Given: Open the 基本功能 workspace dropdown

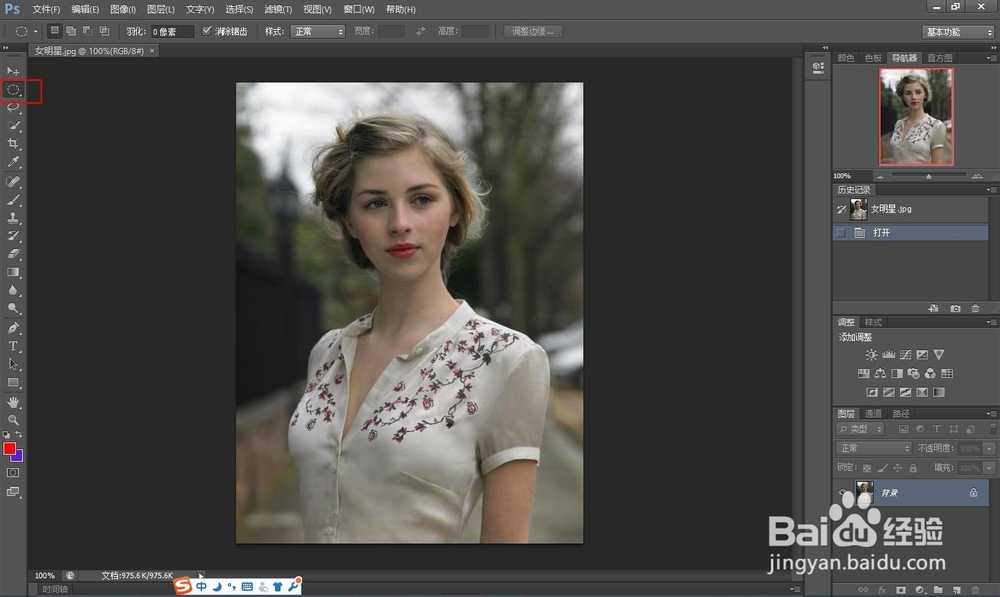Looking at the screenshot, I should [x=959, y=32].
